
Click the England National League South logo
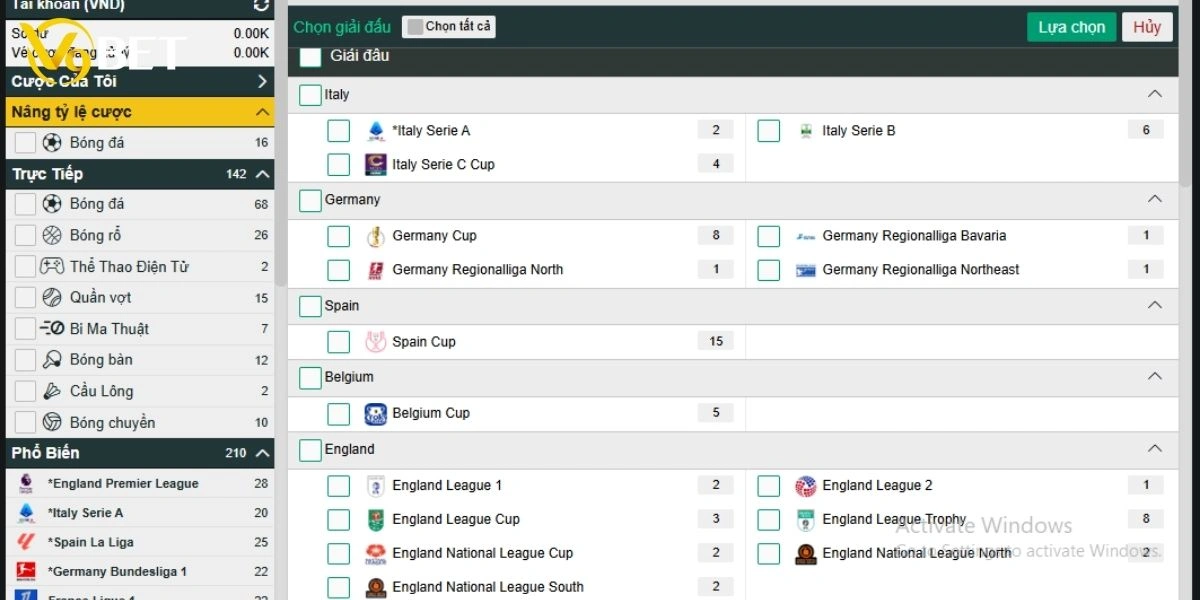click(376, 587)
